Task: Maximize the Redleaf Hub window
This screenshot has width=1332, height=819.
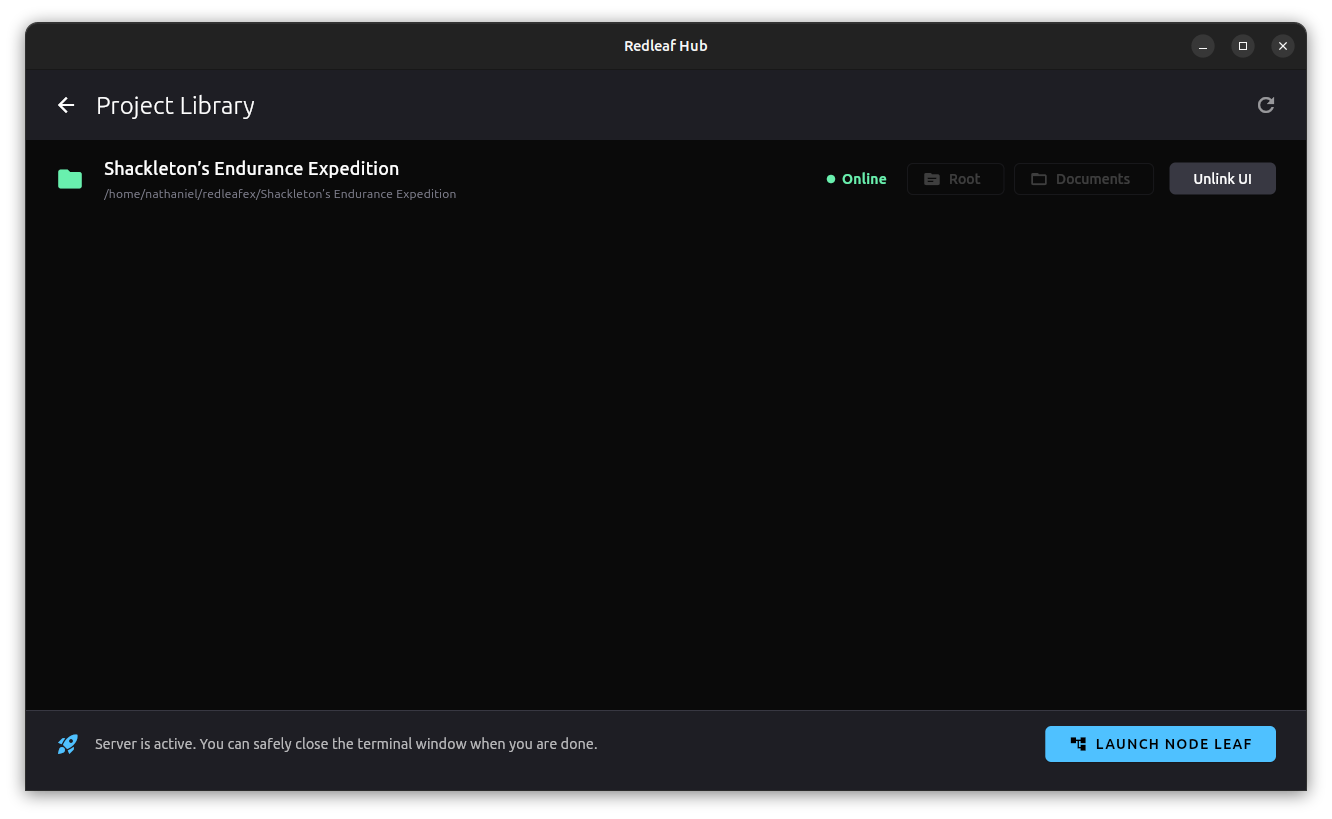Action: pos(1242,46)
